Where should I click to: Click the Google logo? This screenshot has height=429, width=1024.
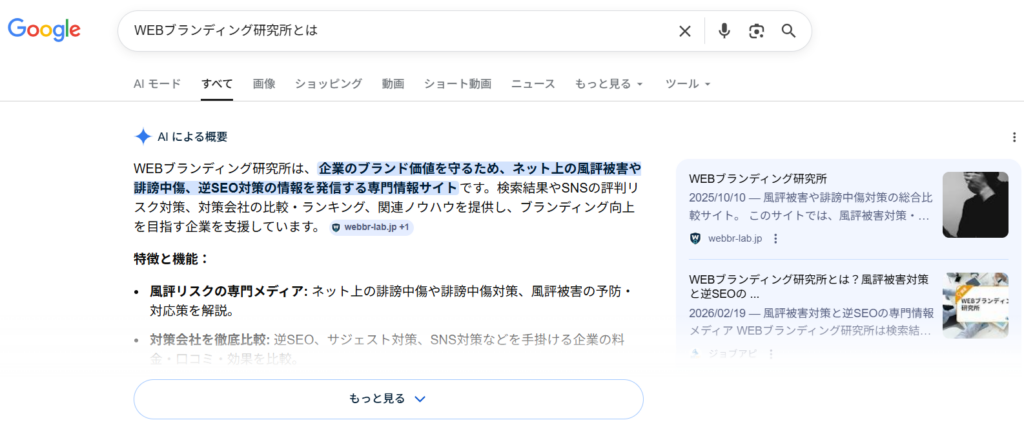click(x=44, y=29)
